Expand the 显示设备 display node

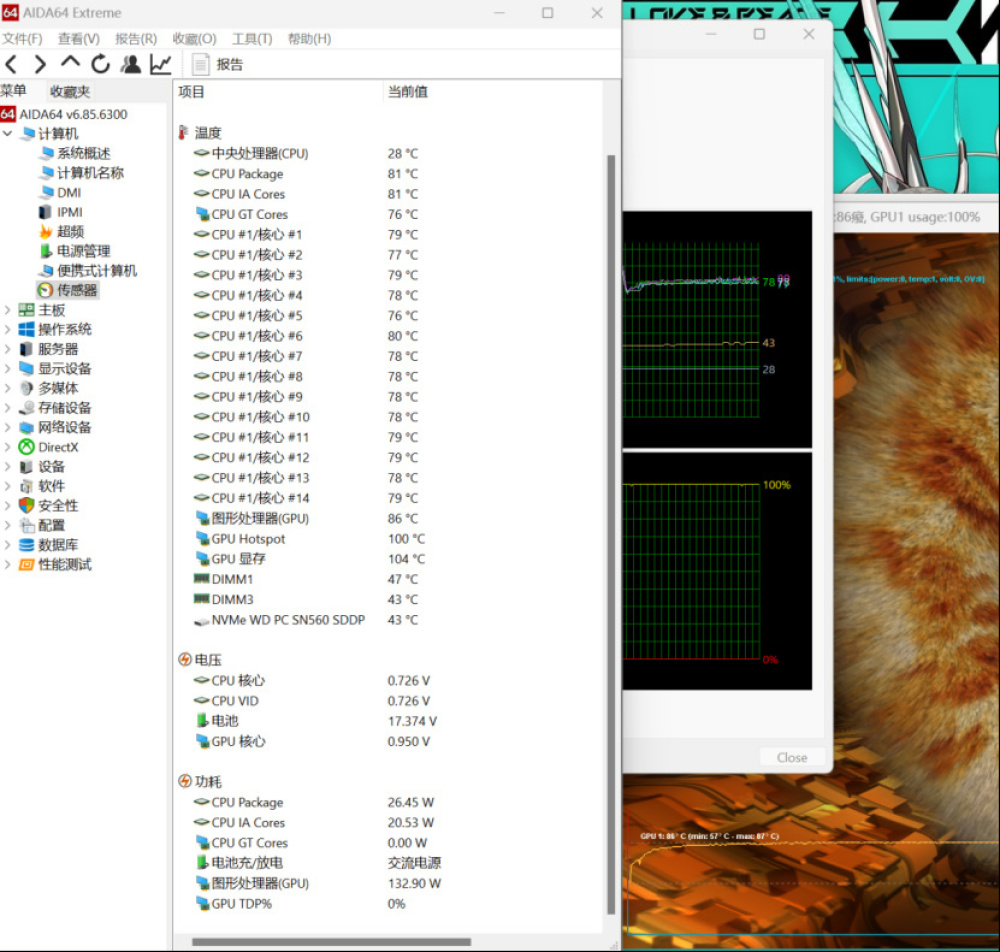coord(8,368)
